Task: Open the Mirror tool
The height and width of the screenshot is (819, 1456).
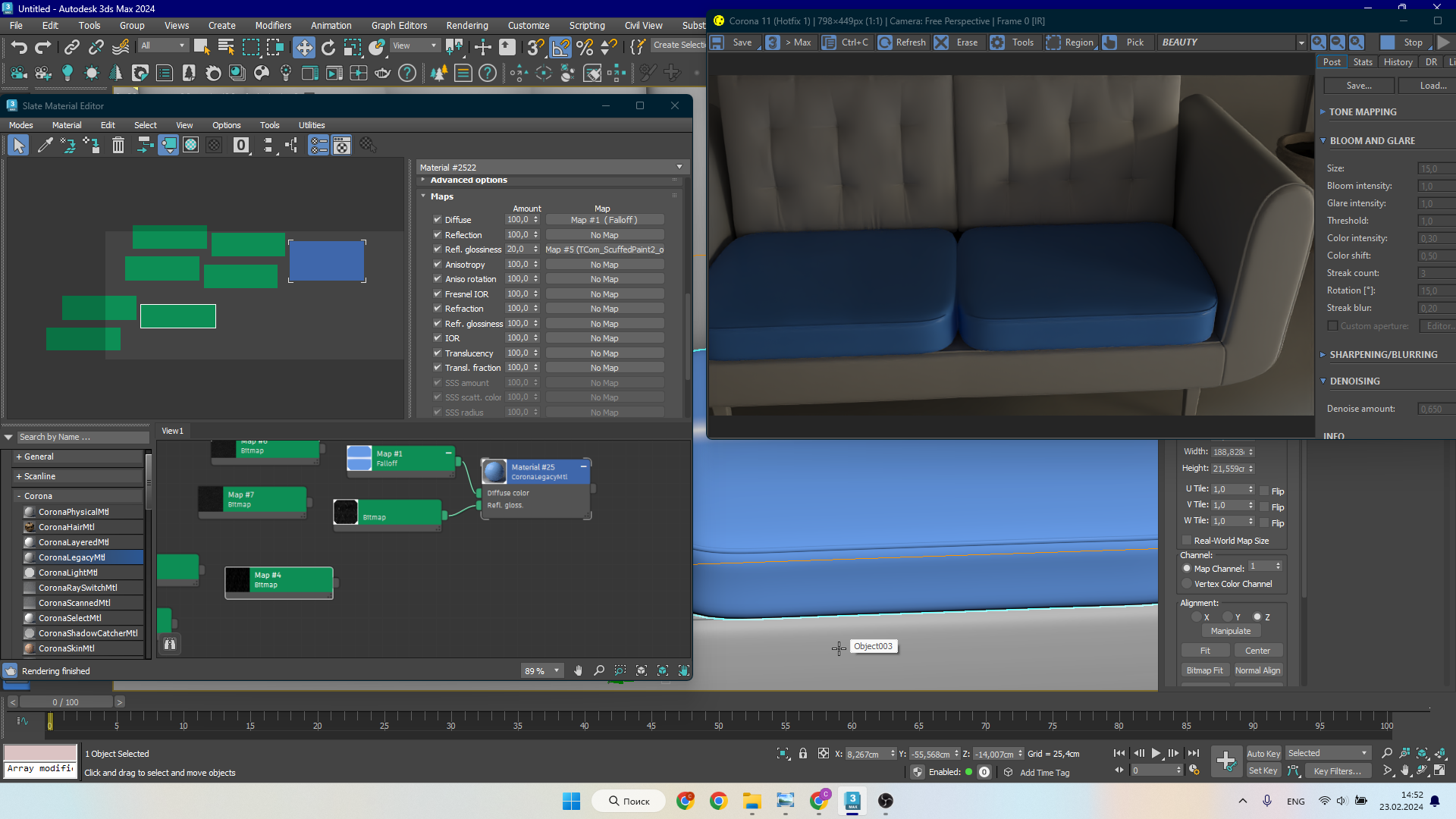Action: point(519,74)
